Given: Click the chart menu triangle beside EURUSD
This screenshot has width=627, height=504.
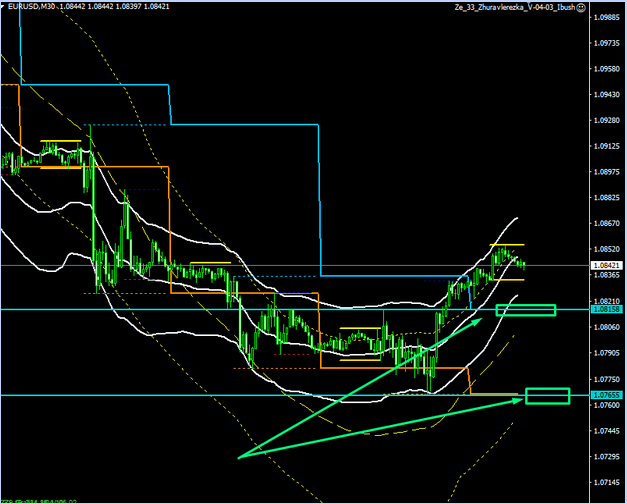Looking at the screenshot, I should pos(5,7).
